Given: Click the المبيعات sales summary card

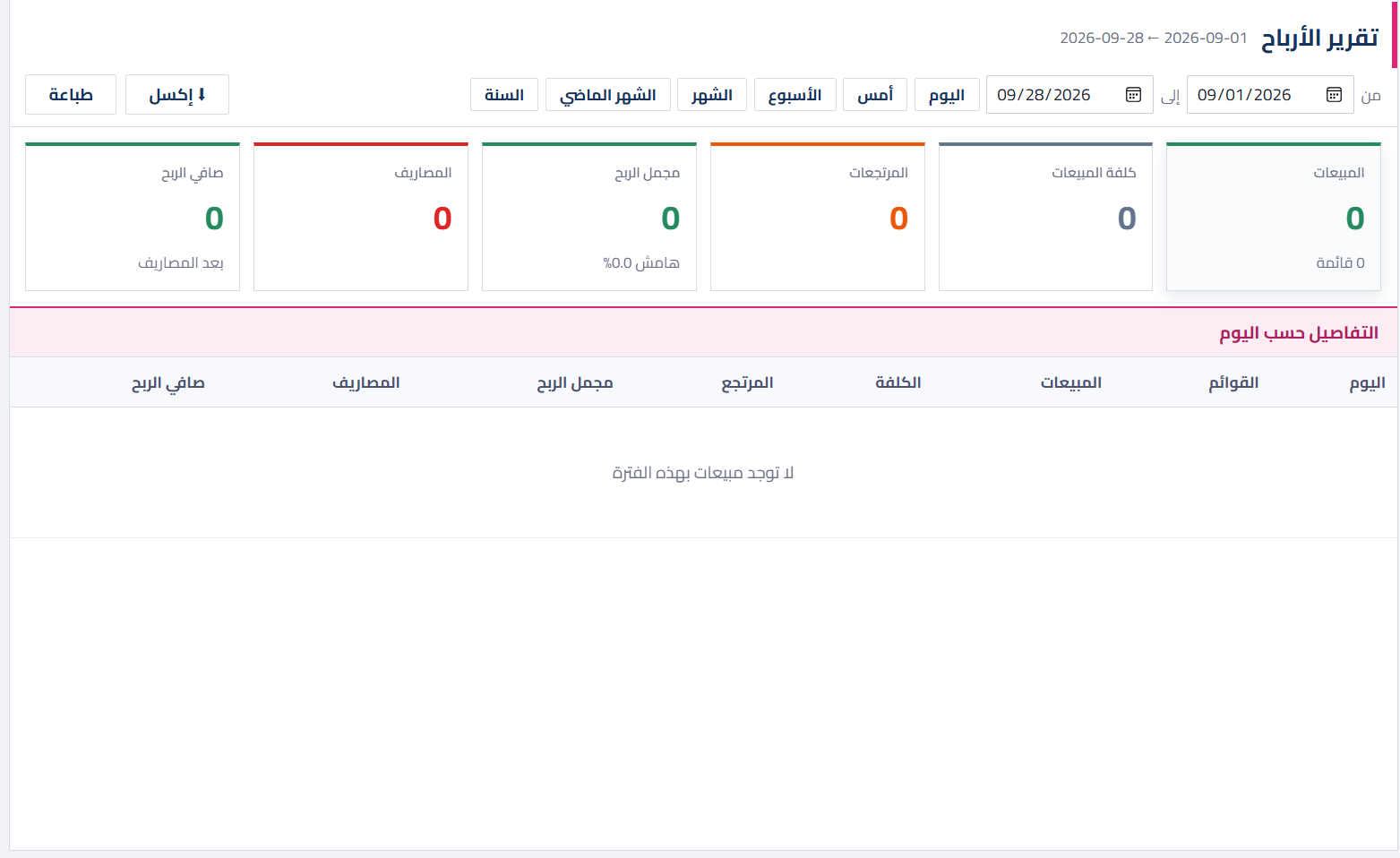Looking at the screenshot, I should [1274, 217].
